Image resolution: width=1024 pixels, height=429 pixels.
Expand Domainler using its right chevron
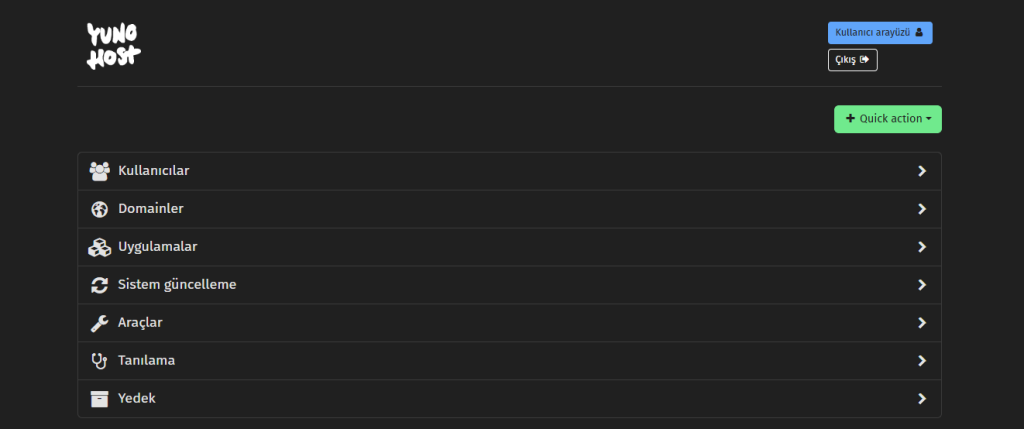pos(921,209)
